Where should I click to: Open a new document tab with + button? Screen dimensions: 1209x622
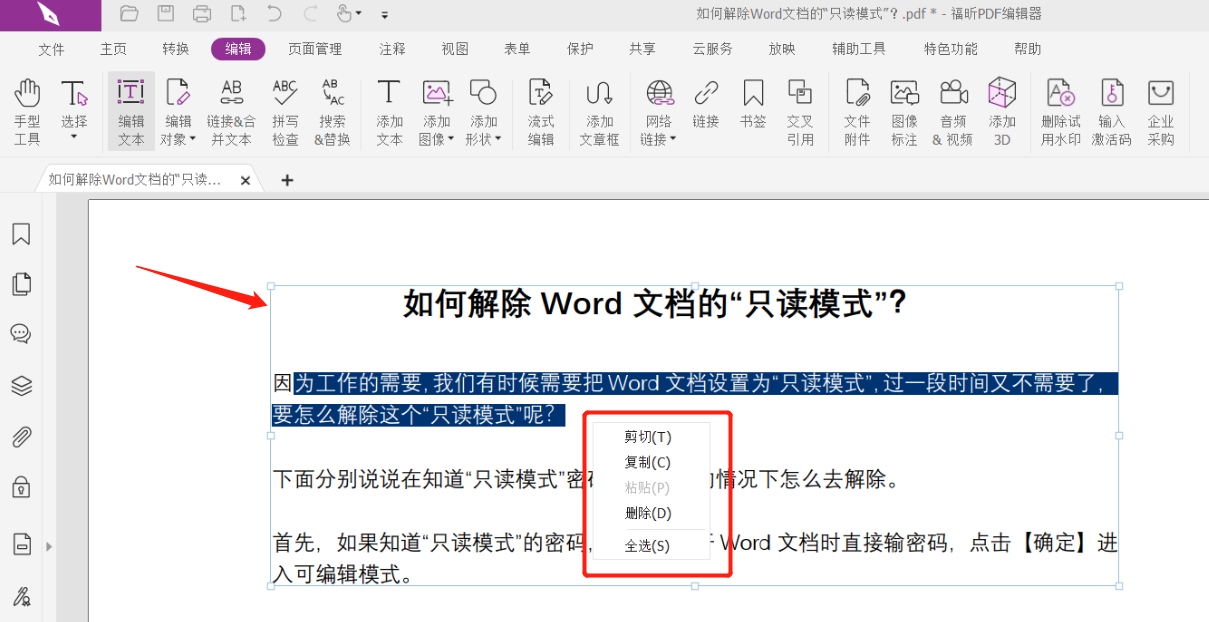pyautogui.click(x=287, y=181)
